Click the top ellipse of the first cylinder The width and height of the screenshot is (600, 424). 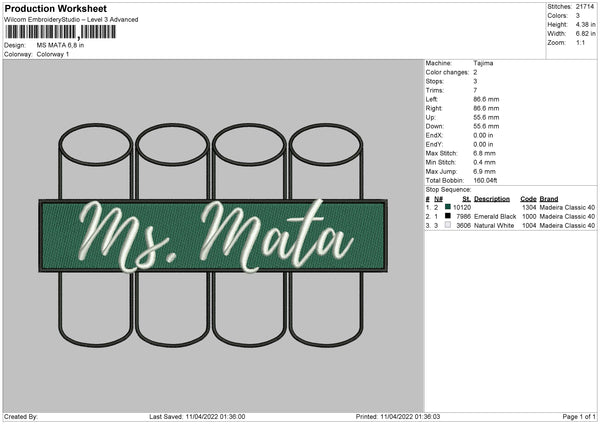tap(96, 145)
